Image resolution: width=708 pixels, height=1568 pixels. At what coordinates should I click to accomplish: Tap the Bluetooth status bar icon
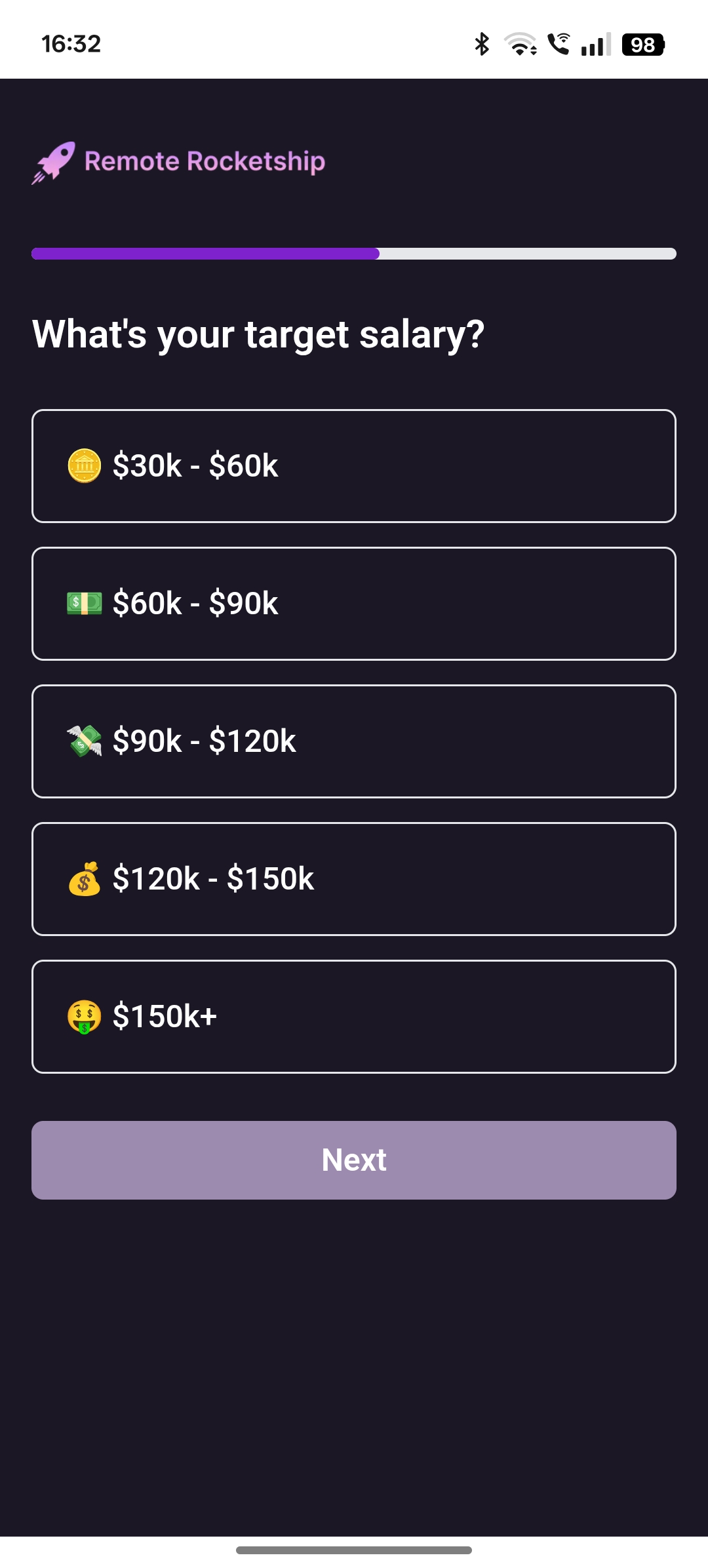tap(482, 45)
